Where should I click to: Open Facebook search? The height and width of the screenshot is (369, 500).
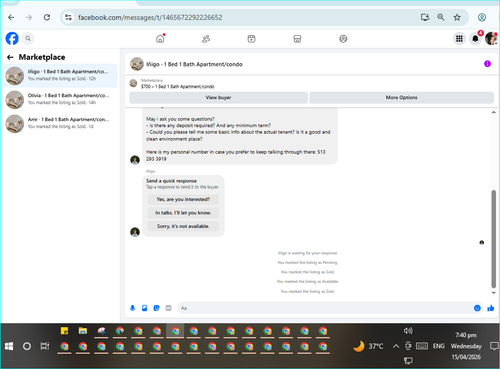pyautogui.click(x=28, y=39)
